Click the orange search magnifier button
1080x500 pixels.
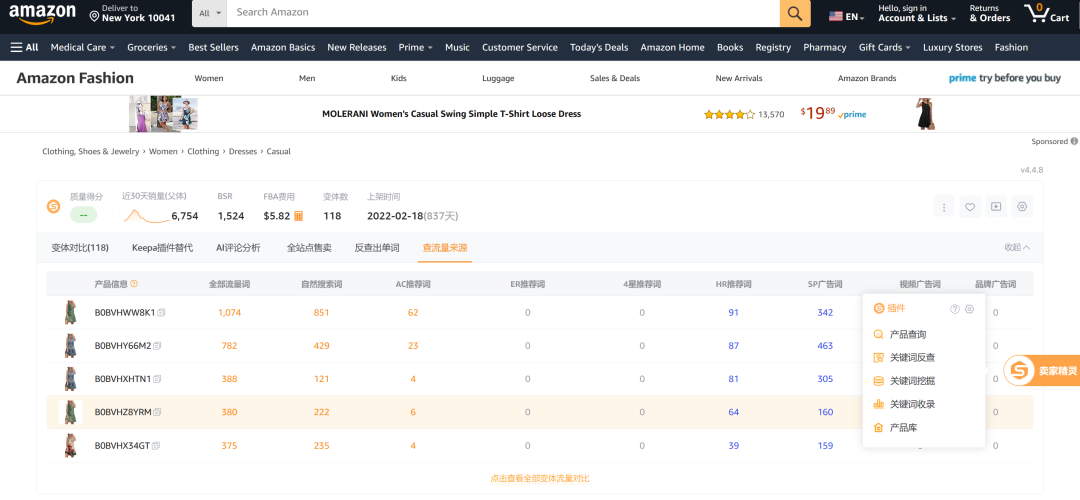point(794,13)
